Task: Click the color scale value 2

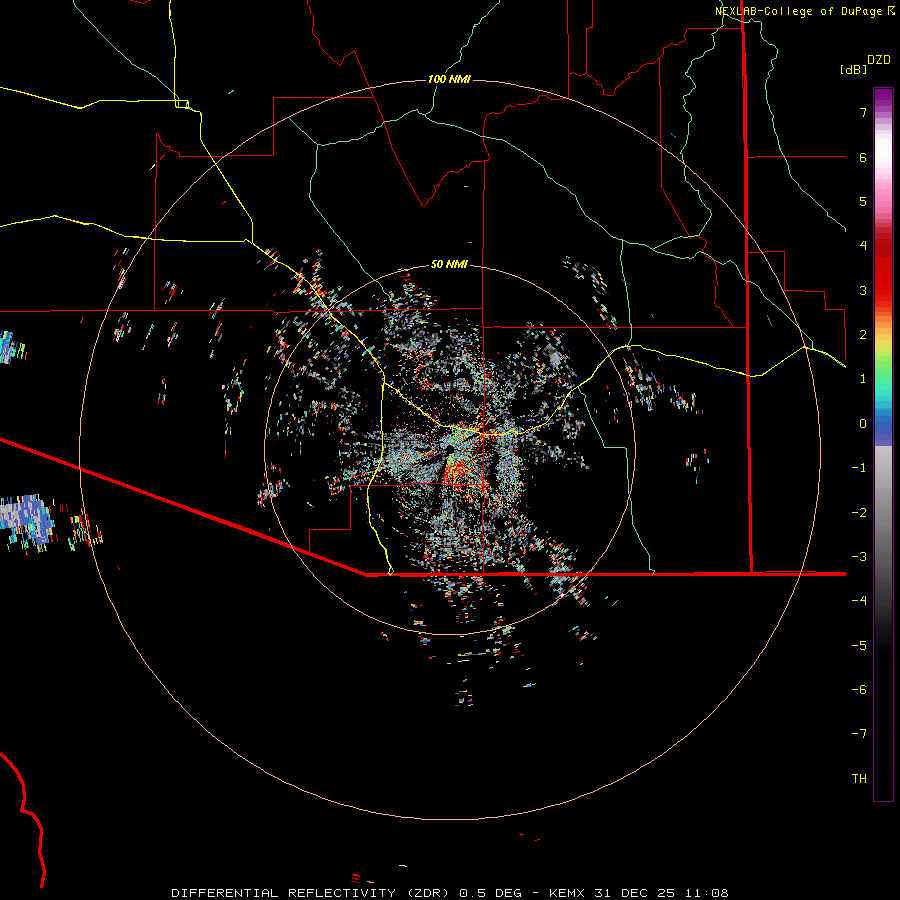Action: (863, 335)
